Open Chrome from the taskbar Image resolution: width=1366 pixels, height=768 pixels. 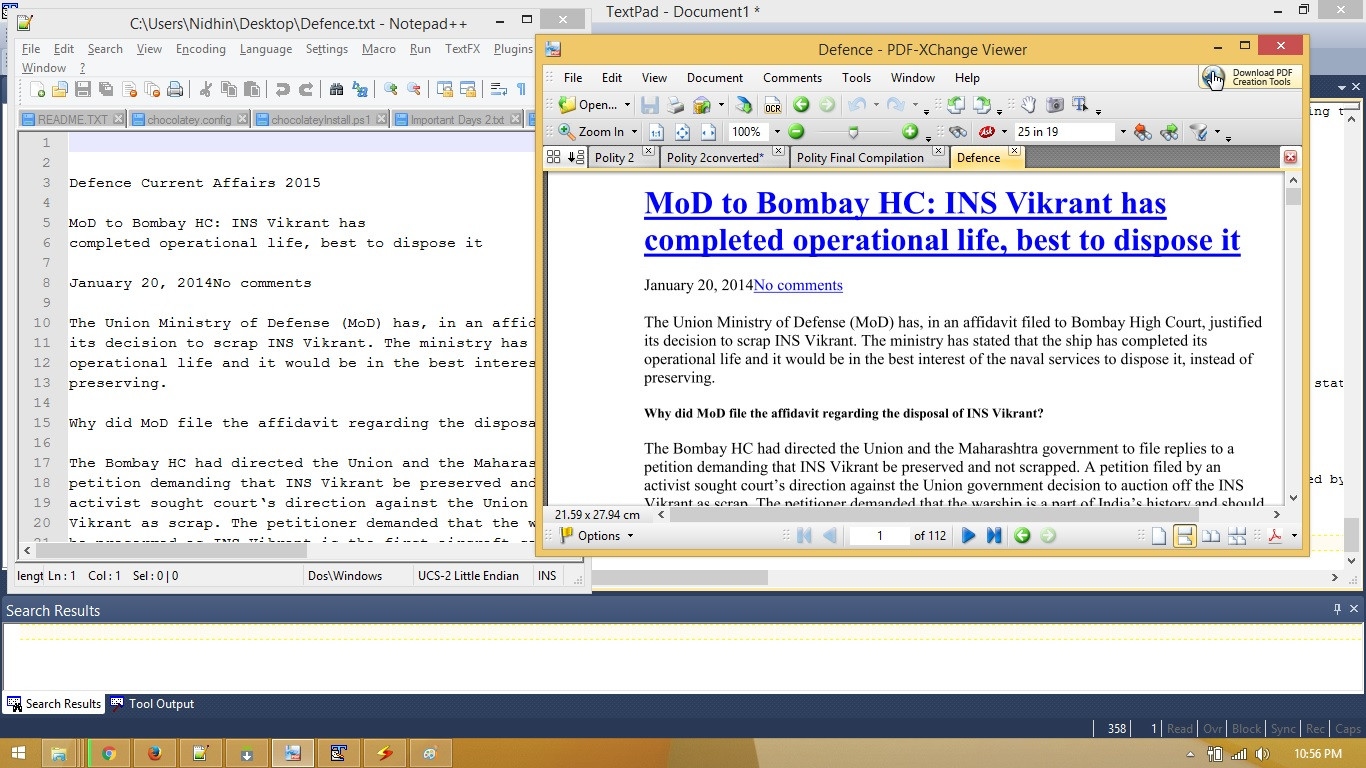click(x=108, y=753)
